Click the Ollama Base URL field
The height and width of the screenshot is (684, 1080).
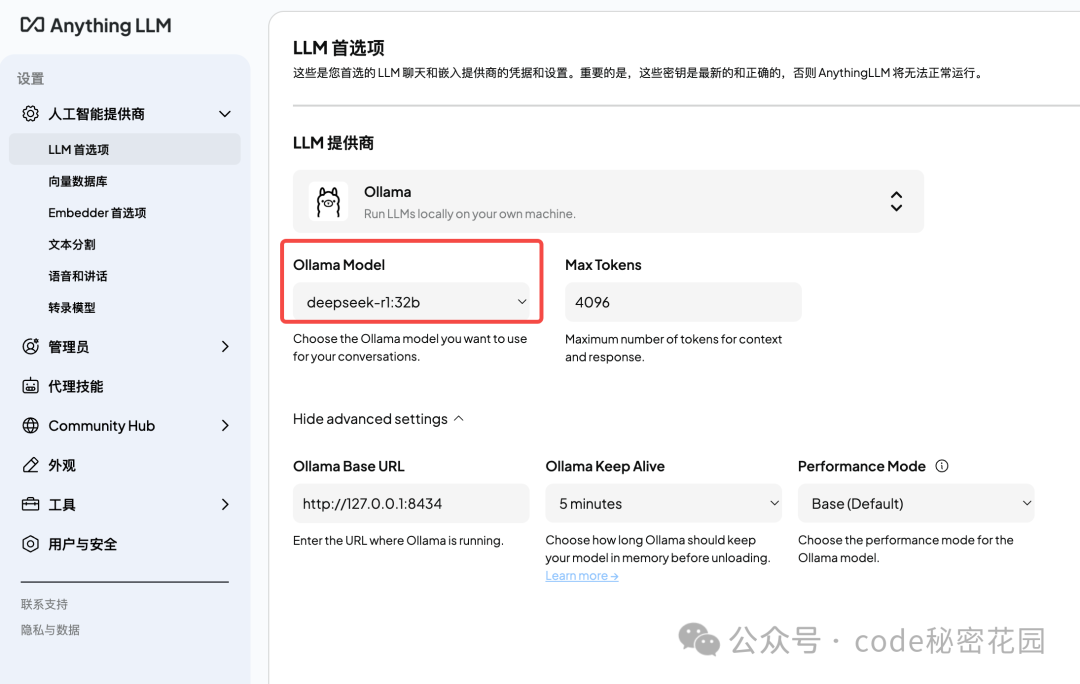[x=411, y=504]
